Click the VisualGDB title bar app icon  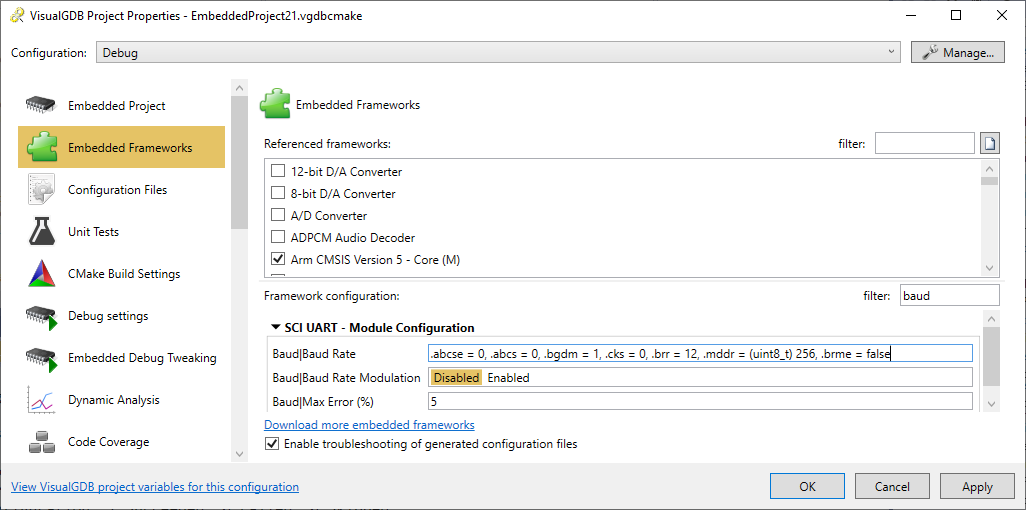pos(17,16)
